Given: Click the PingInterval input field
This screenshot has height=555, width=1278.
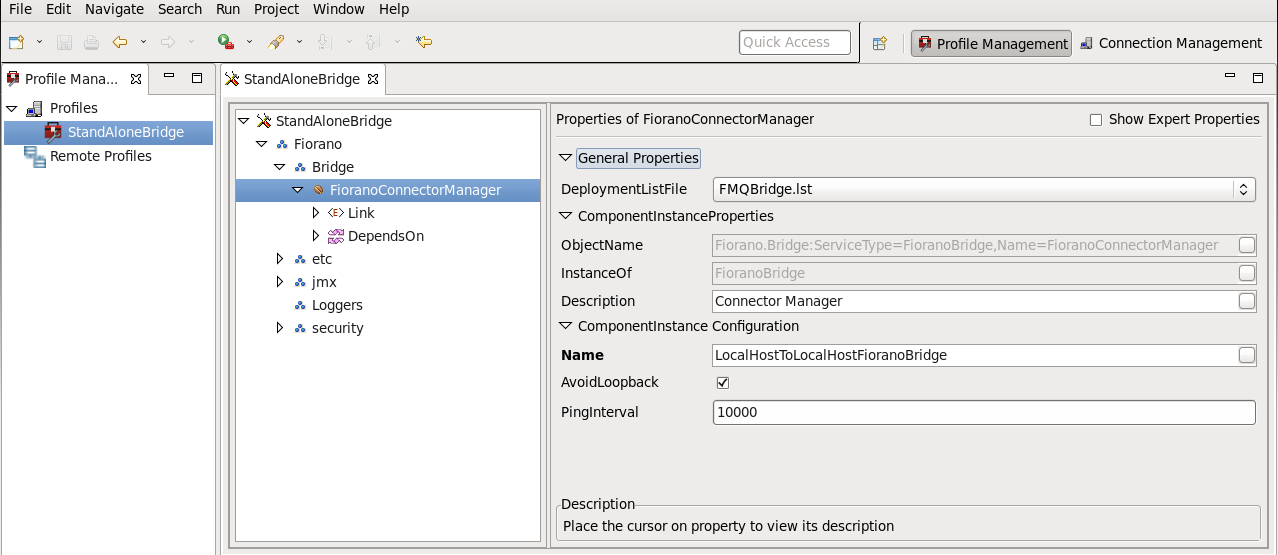Looking at the screenshot, I should click(984, 412).
